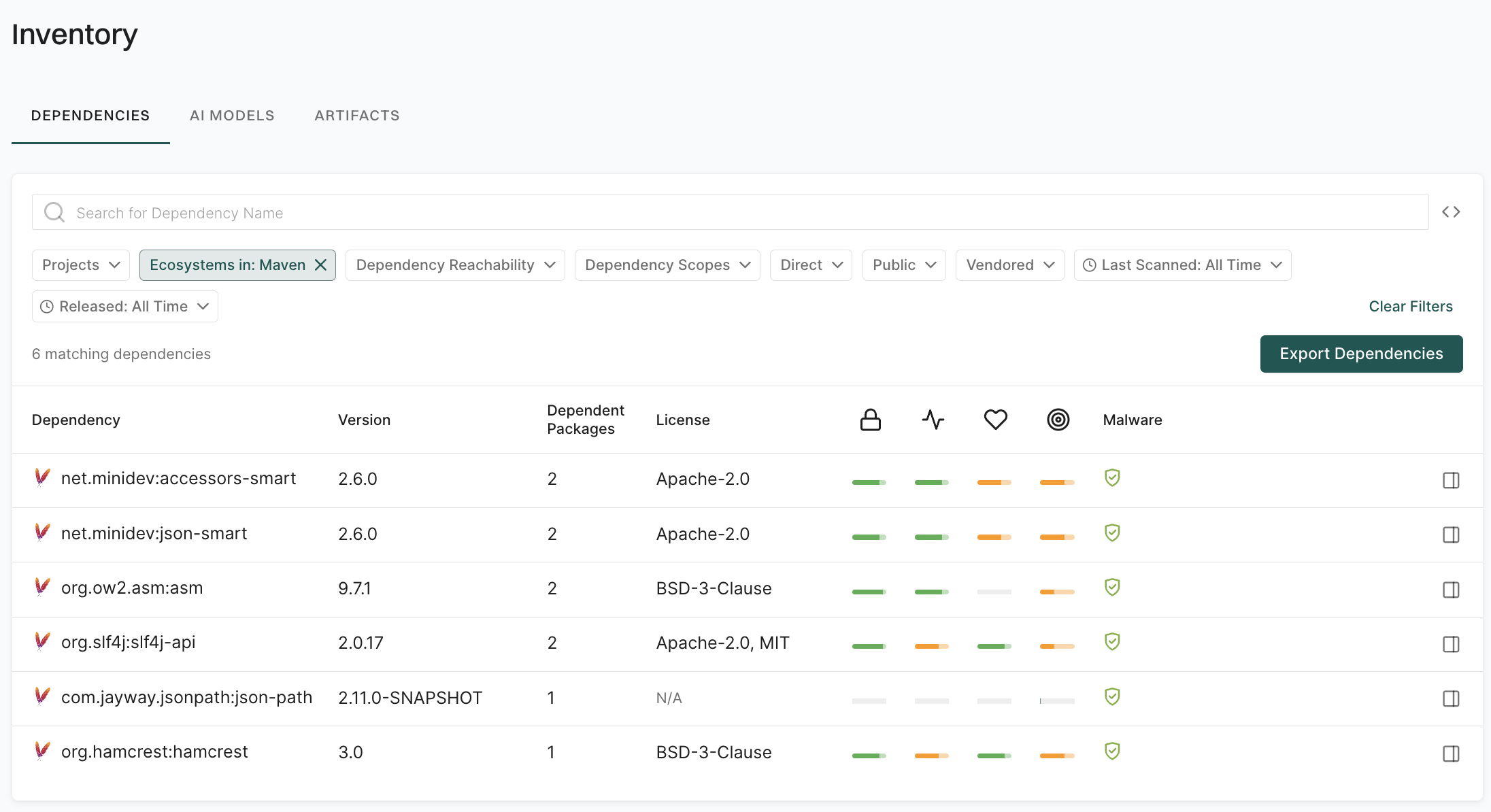Remove the Ecosystems in: Maven filter
Image resolution: width=1491 pixels, height=812 pixels.
pos(321,265)
